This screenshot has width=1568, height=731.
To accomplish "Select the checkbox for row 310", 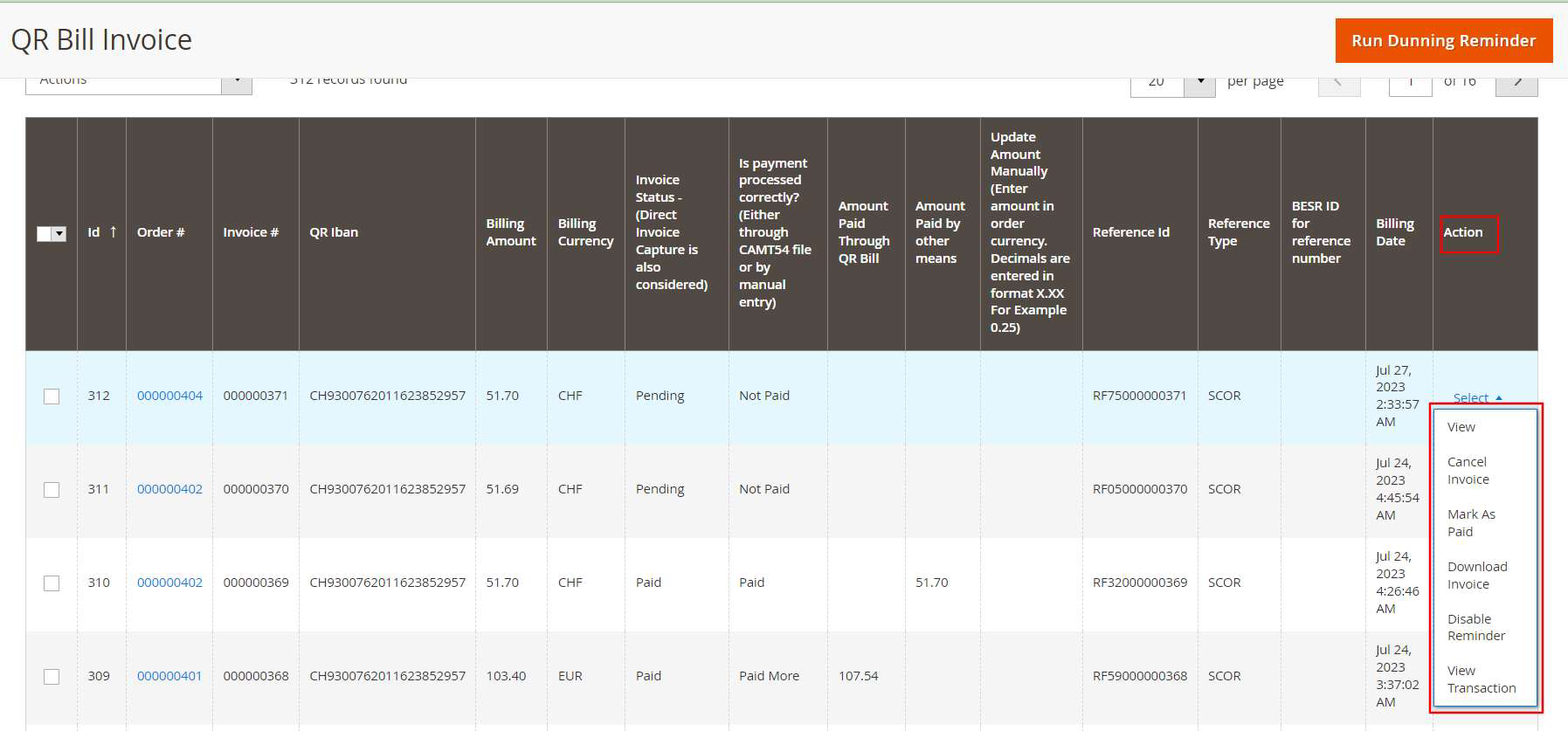I will [x=52, y=583].
